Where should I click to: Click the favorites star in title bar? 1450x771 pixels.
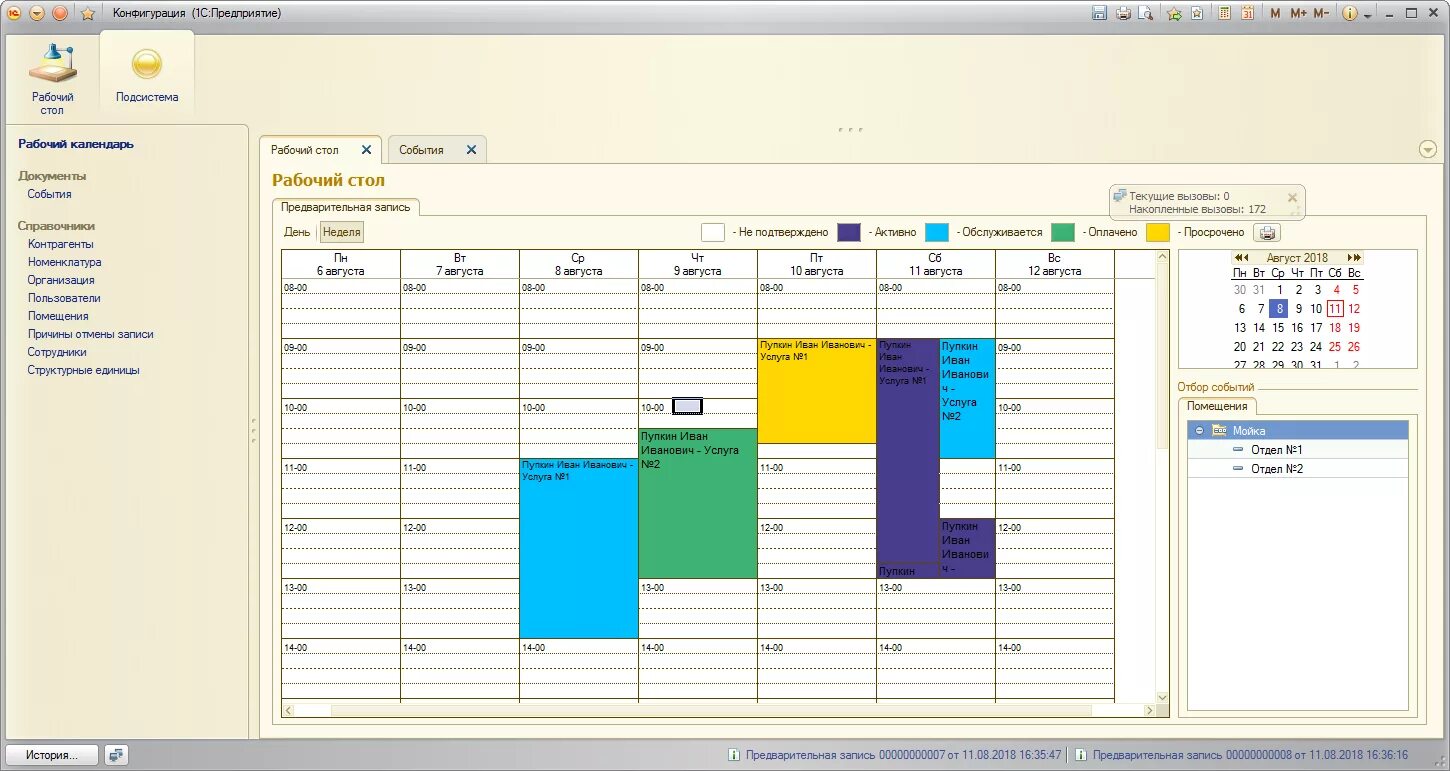pyautogui.click(x=88, y=13)
